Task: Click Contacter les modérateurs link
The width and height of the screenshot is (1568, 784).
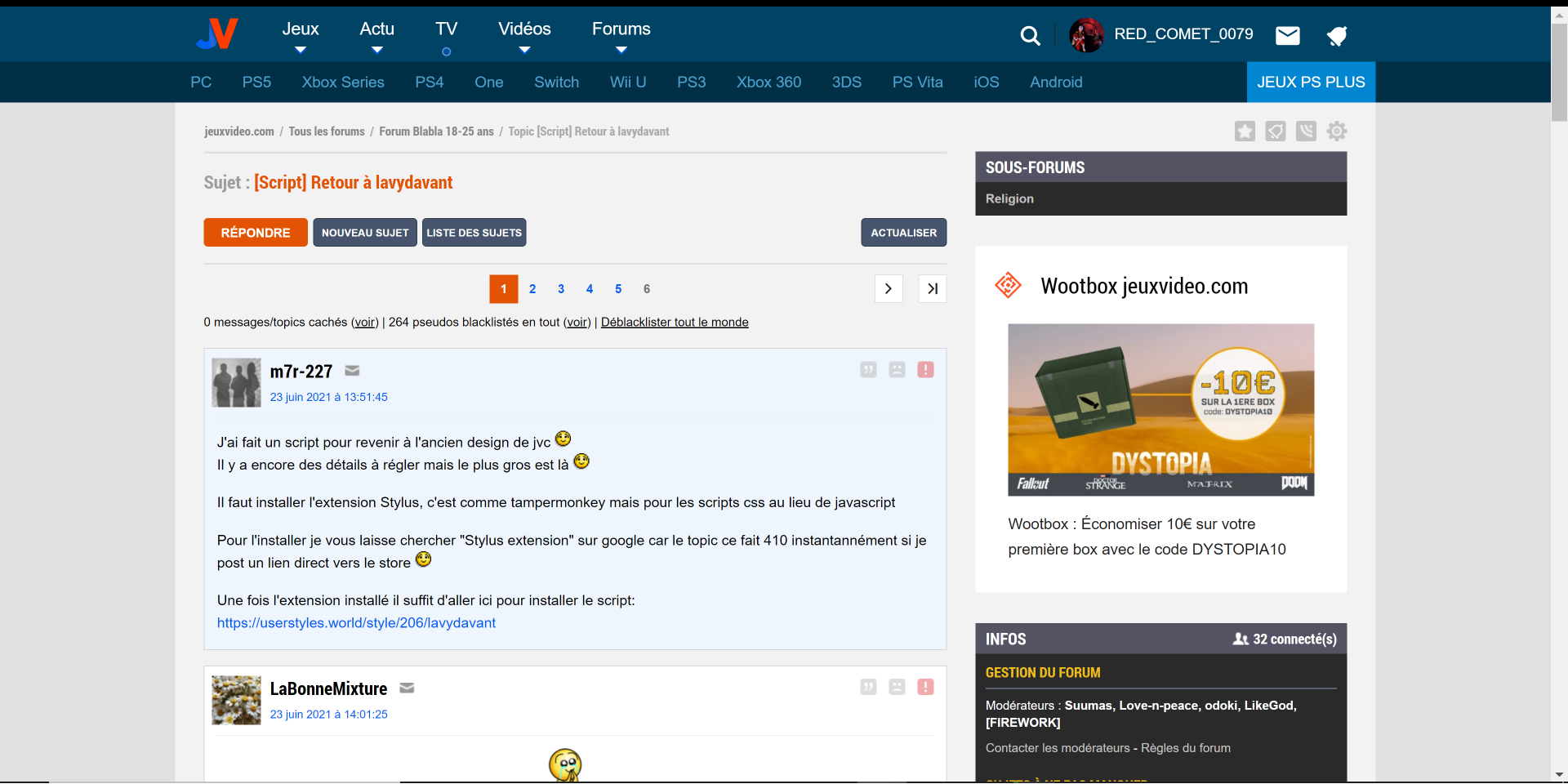Action: point(1058,748)
